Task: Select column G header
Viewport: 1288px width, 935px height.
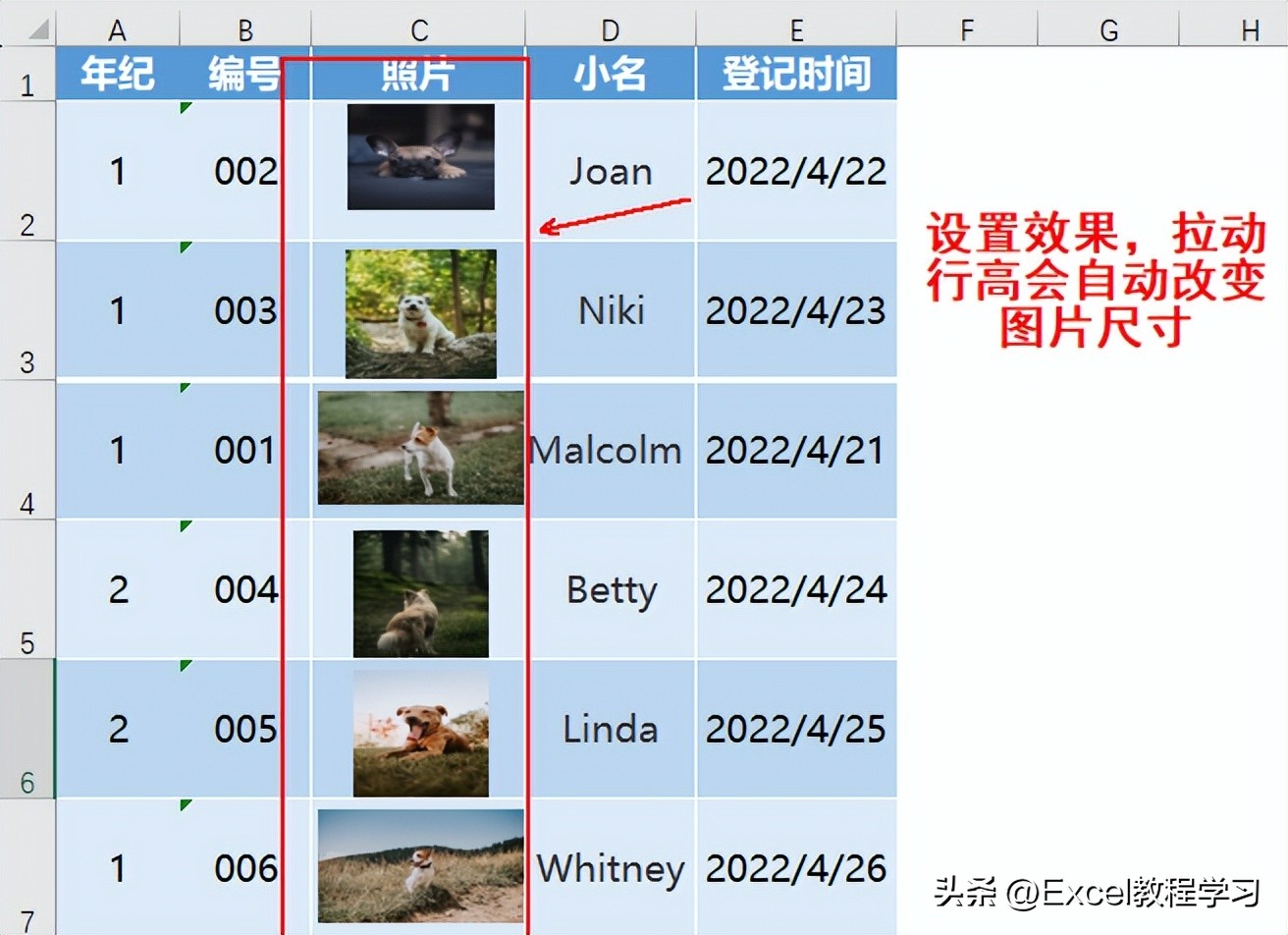Action: pyautogui.click(x=1108, y=29)
